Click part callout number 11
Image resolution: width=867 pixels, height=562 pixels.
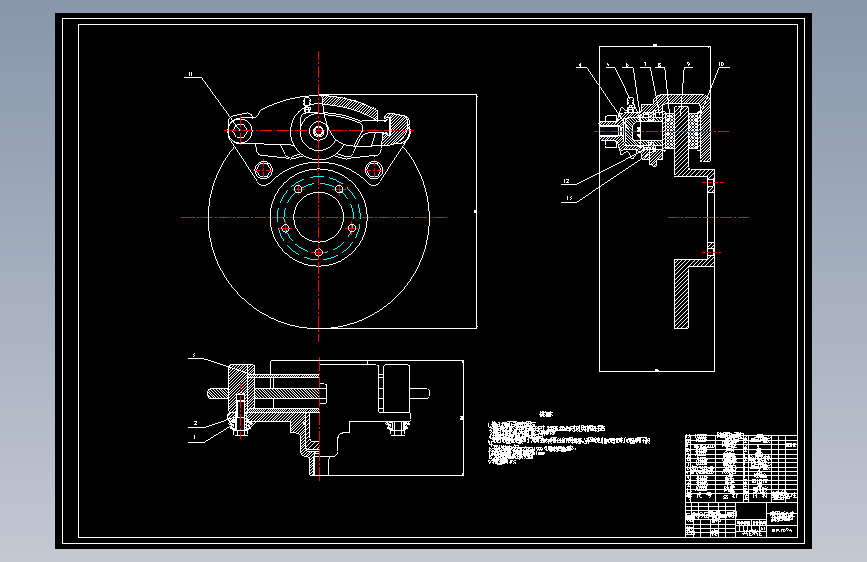coord(191,74)
